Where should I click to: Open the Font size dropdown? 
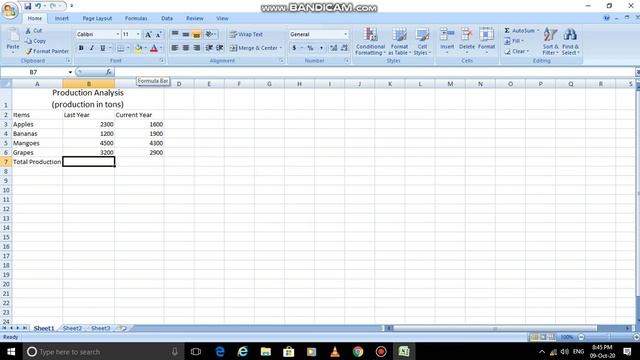tap(138, 34)
